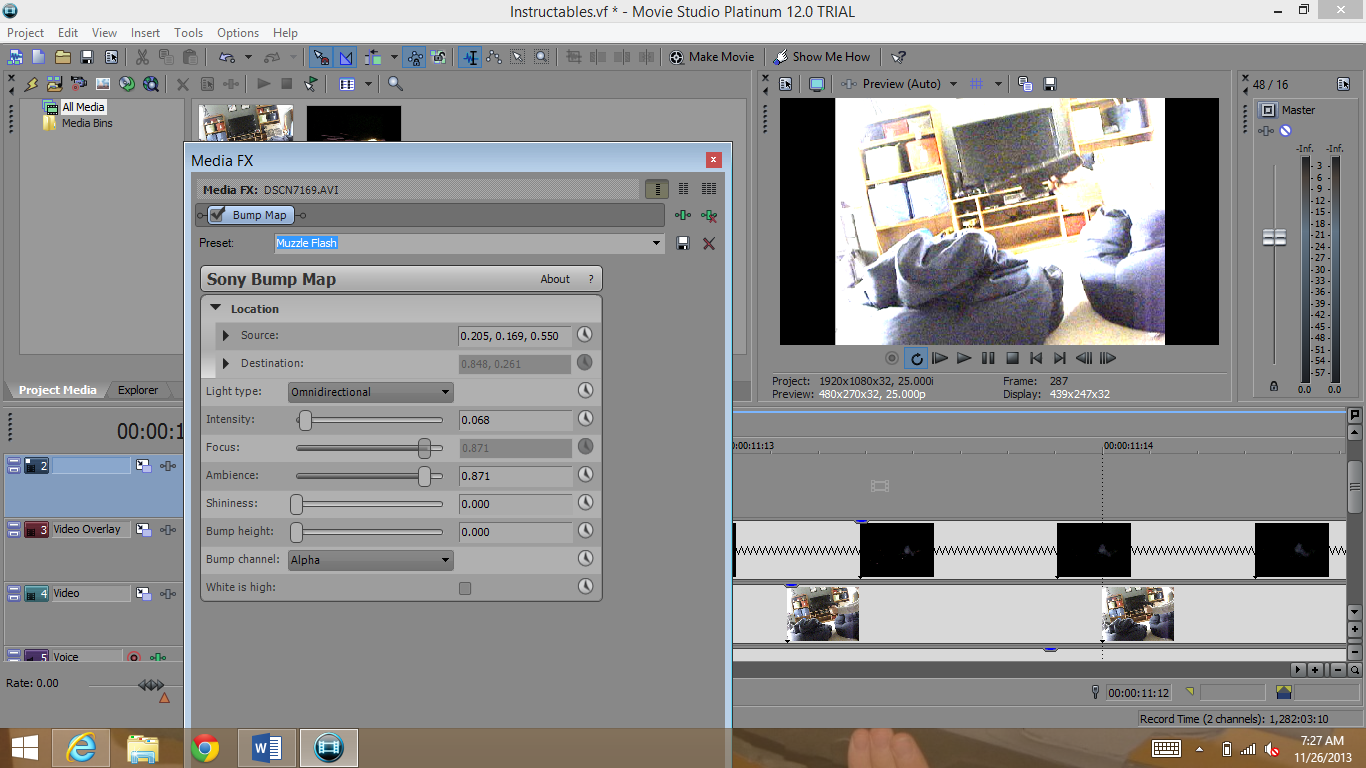Viewport: 1366px width, 768px height.
Task: Click Play From Start in preview transport
Action: 940,358
